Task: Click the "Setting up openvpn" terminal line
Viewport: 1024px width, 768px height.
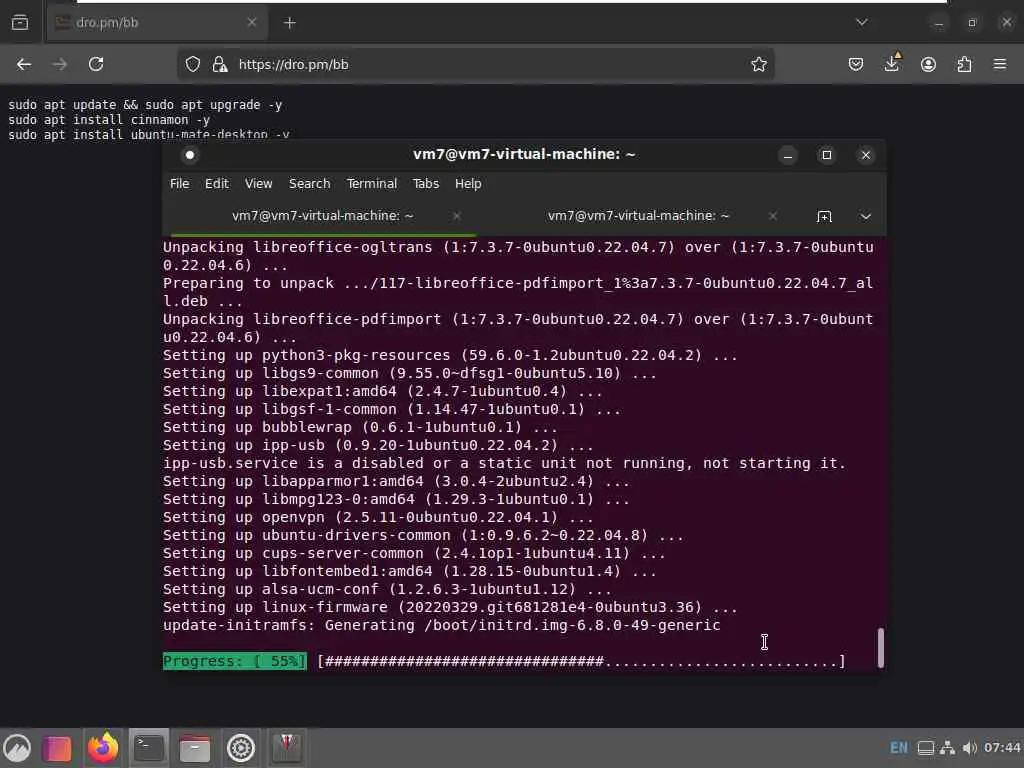Action: point(378,517)
